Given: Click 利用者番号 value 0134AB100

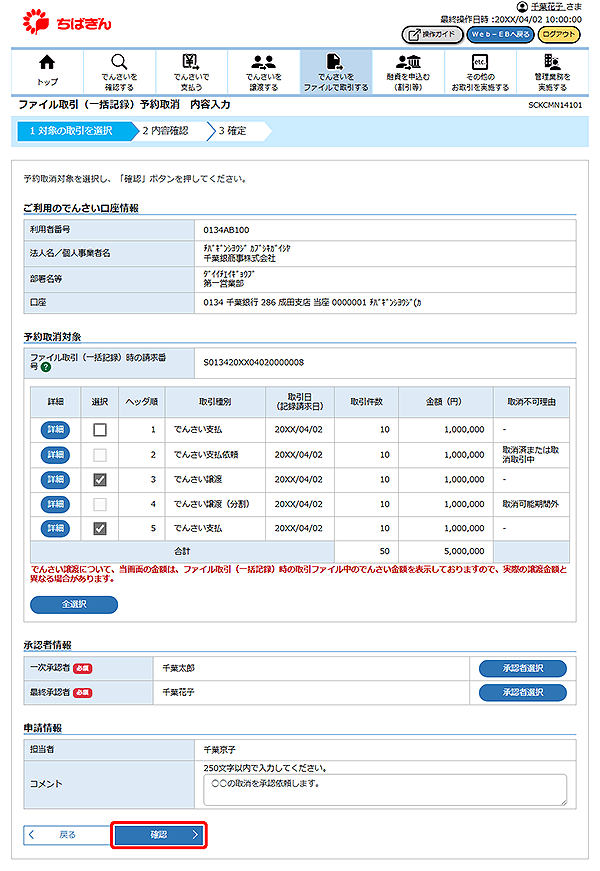Looking at the screenshot, I should pos(226,230).
